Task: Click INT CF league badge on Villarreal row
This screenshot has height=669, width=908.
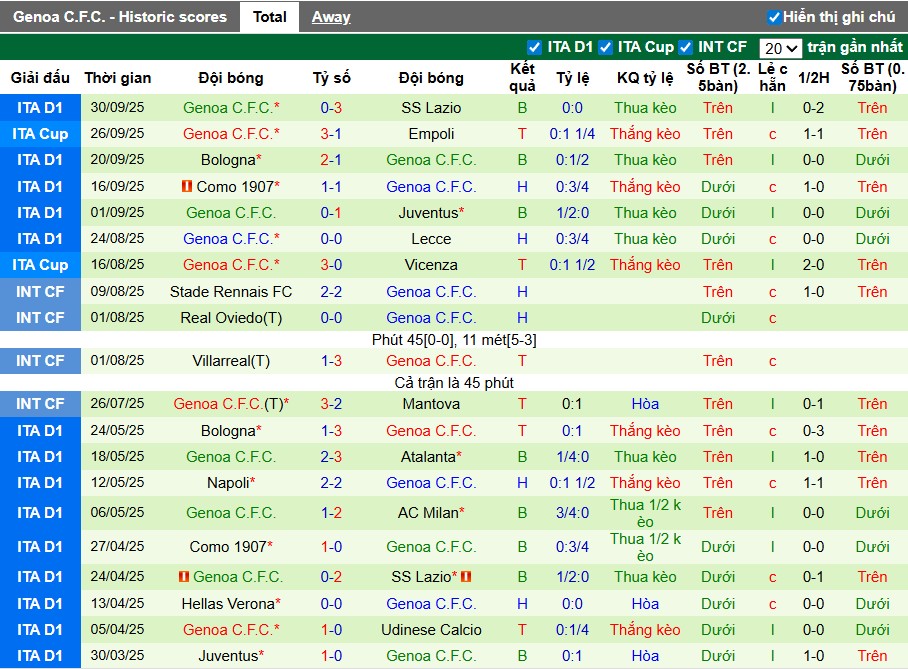Action: (40, 361)
